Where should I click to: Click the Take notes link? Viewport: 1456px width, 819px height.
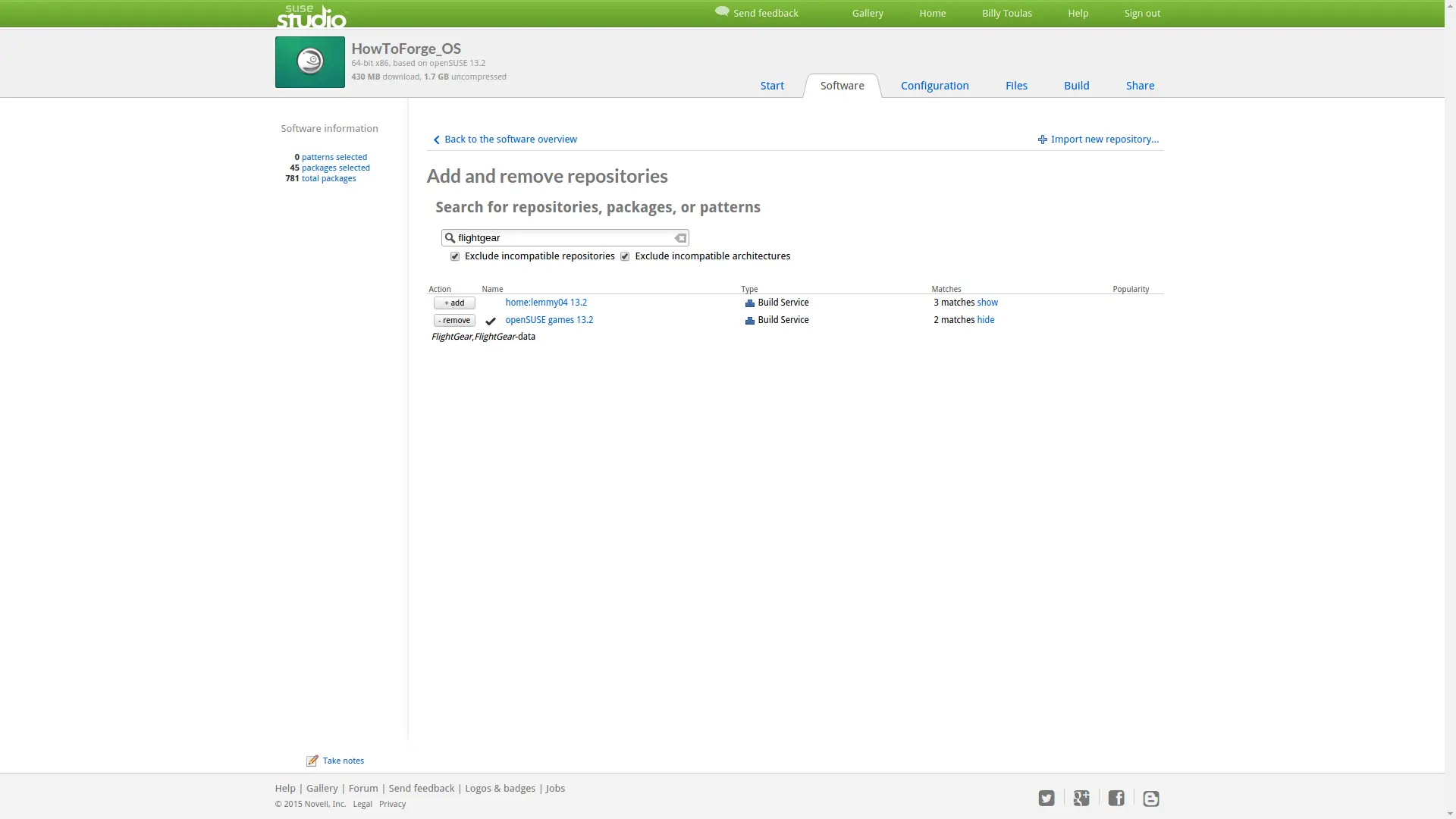(x=343, y=761)
